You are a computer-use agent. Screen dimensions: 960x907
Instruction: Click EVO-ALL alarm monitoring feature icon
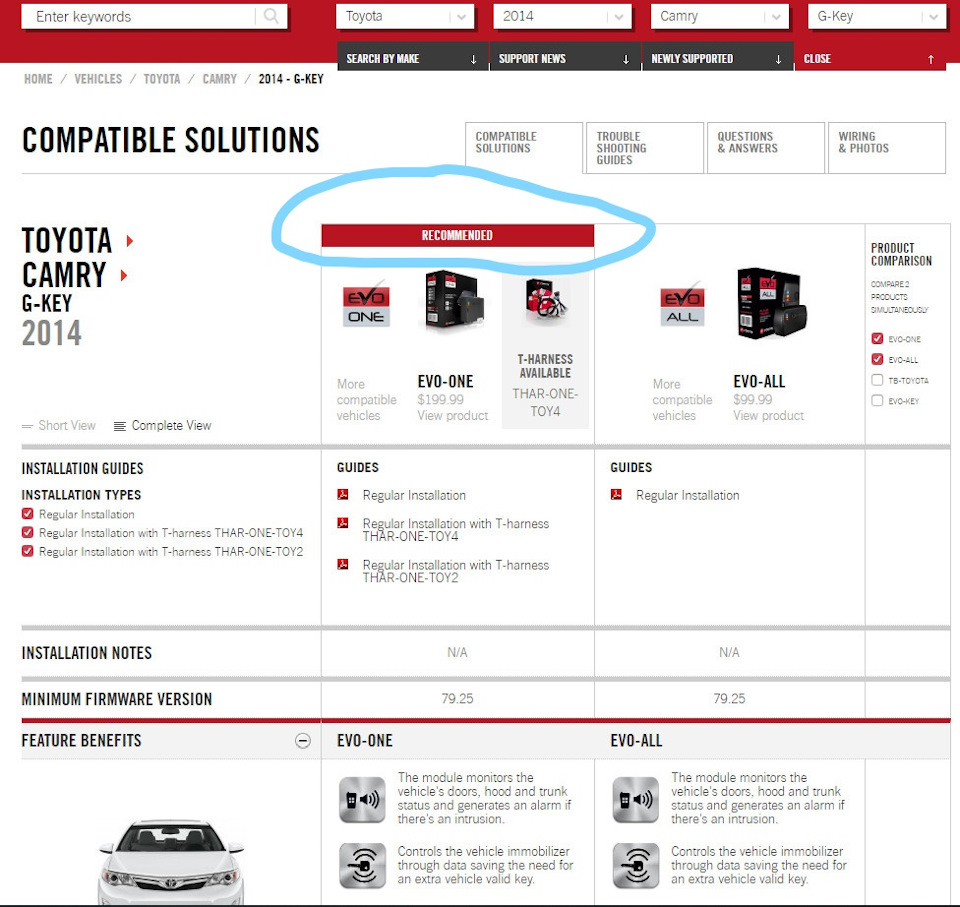(636, 799)
